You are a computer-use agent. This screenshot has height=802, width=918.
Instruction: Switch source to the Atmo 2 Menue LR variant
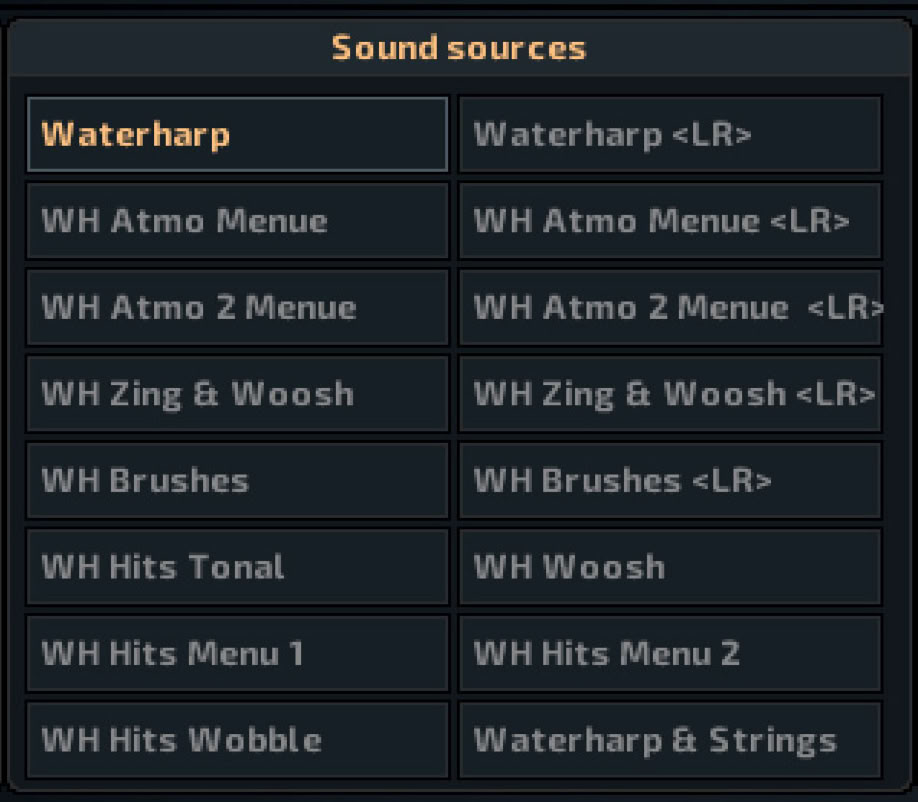pos(670,307)
